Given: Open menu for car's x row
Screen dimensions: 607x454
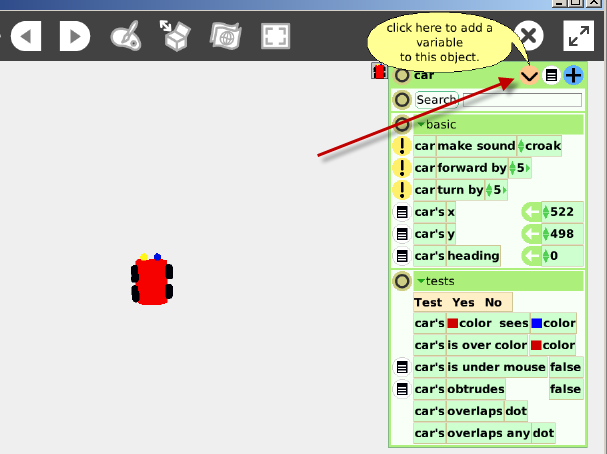Looking at the screenshot, I should click(x=402, y=212).
